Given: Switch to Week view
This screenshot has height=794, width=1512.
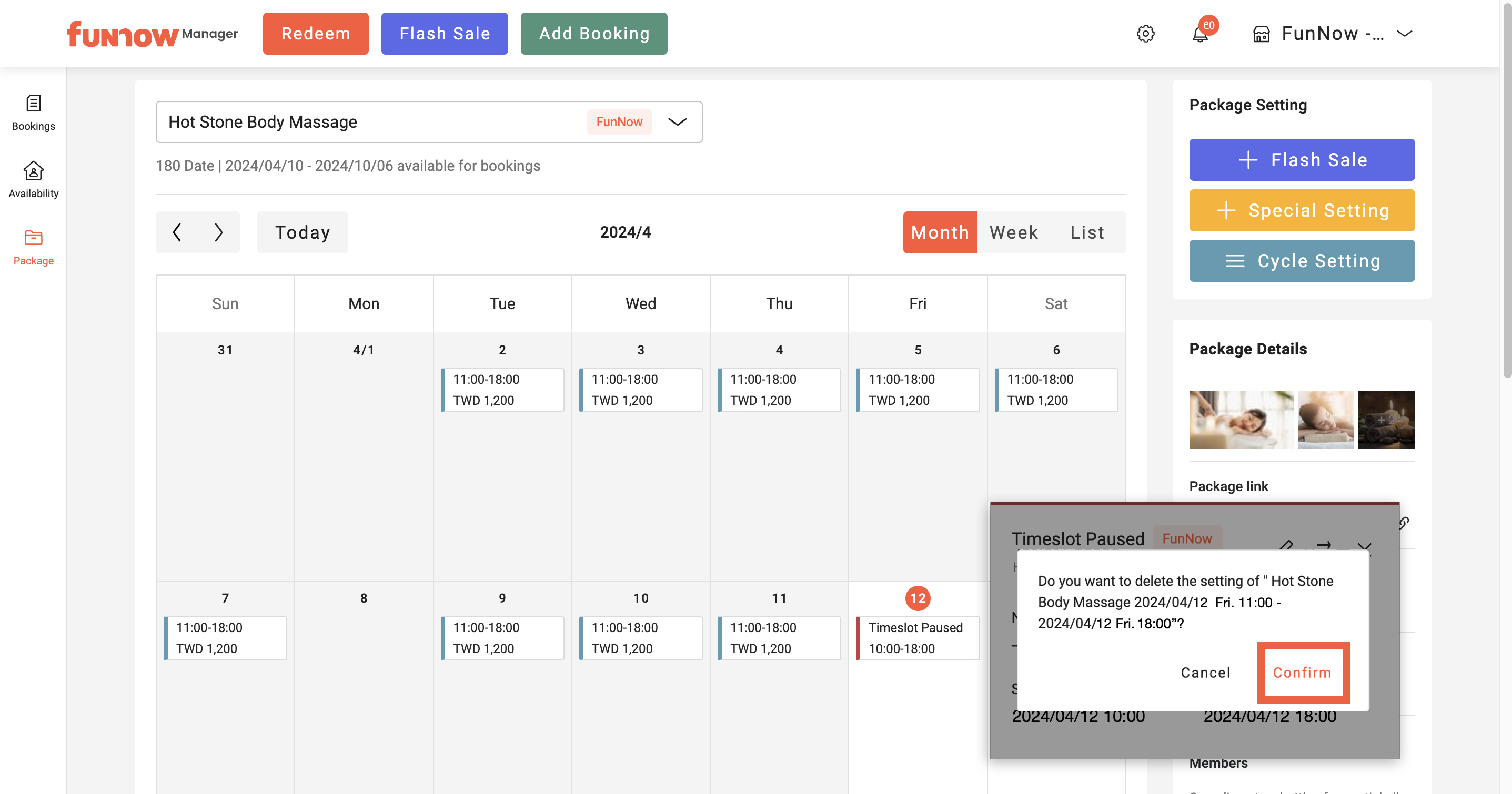Looking at the screenshot, I should coord(1014,232).
